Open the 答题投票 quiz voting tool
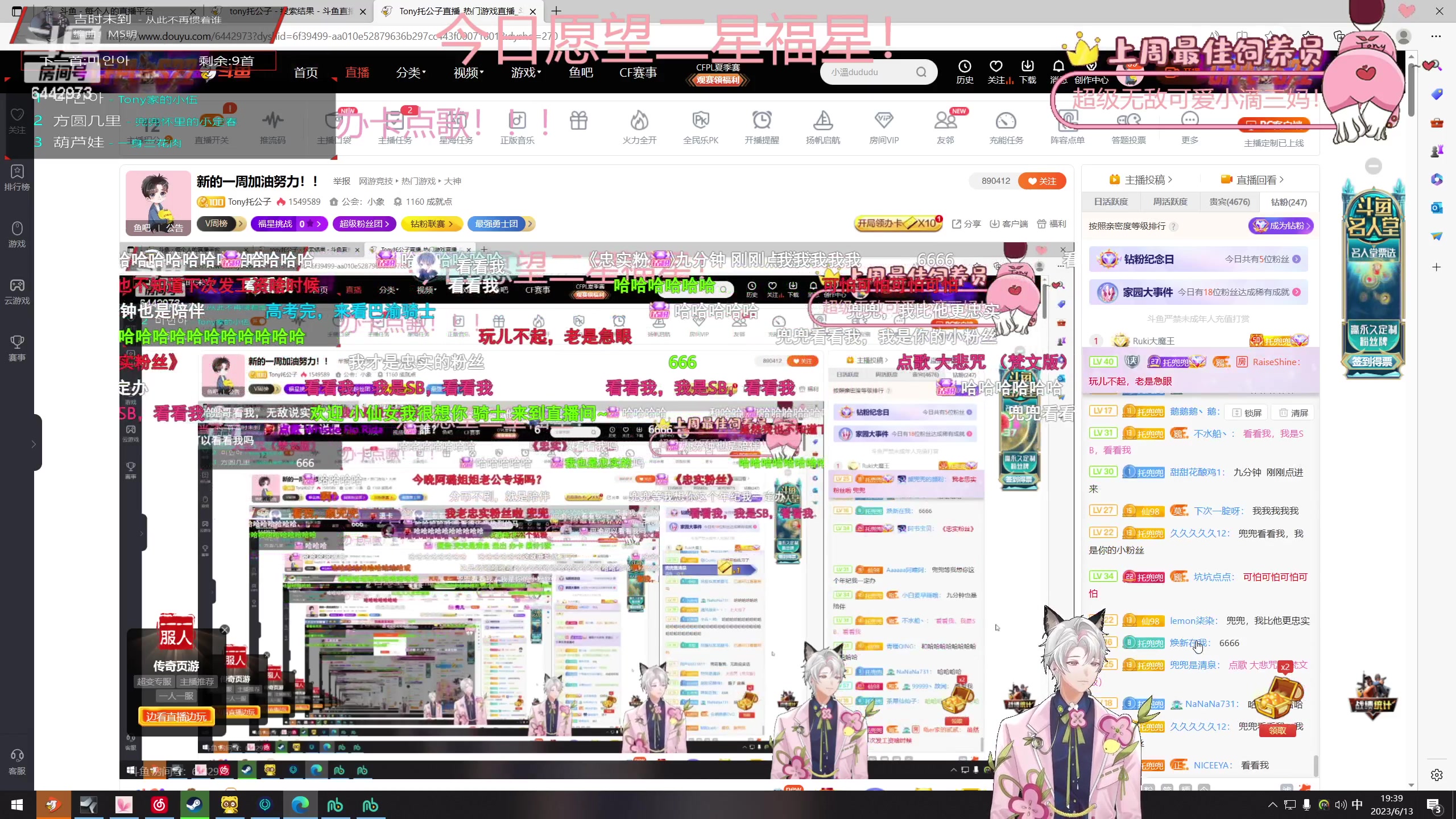 pyautogui.click(x=1128, y=127)
